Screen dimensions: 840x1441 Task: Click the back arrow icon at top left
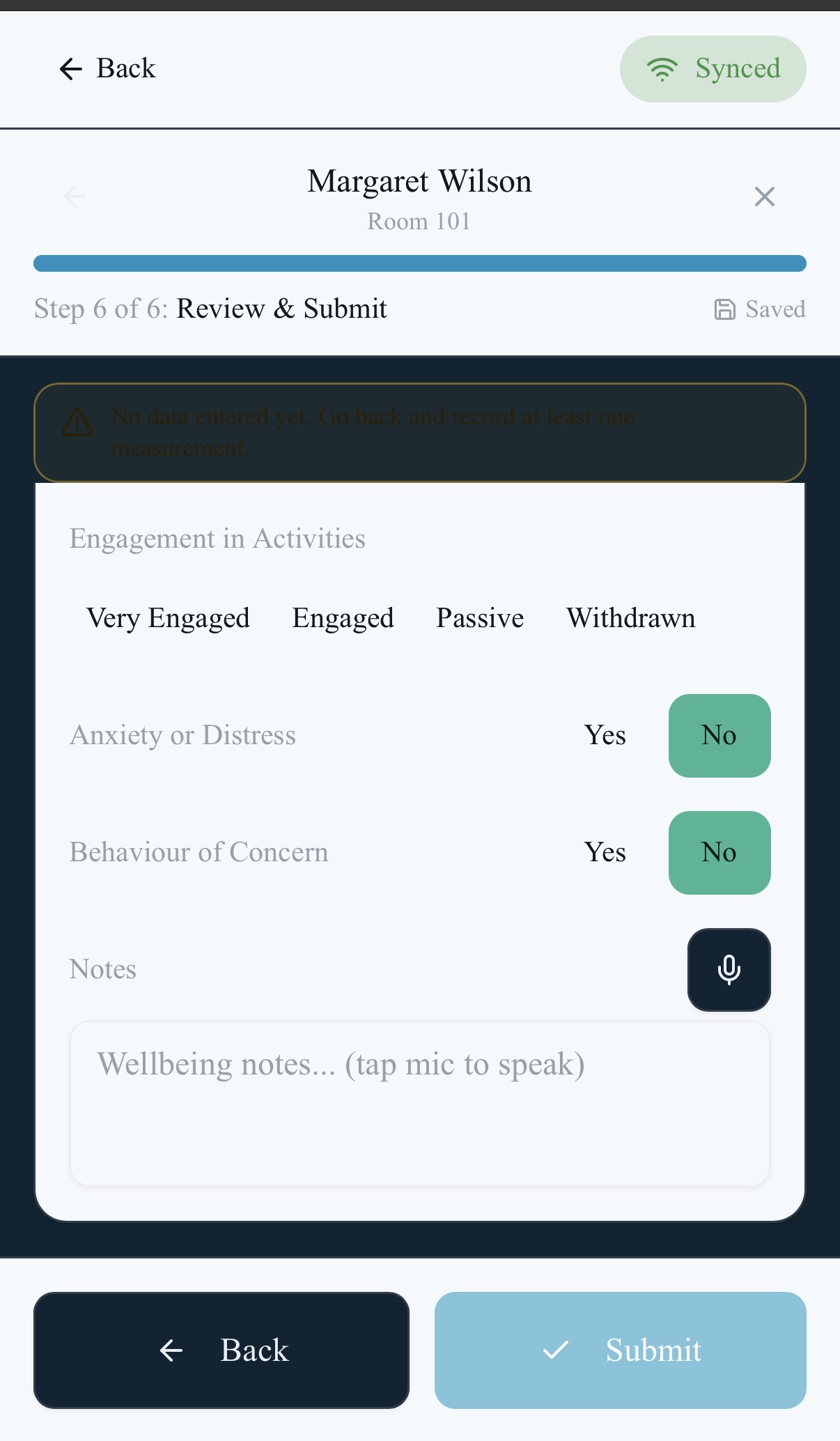tap(70, 68)
